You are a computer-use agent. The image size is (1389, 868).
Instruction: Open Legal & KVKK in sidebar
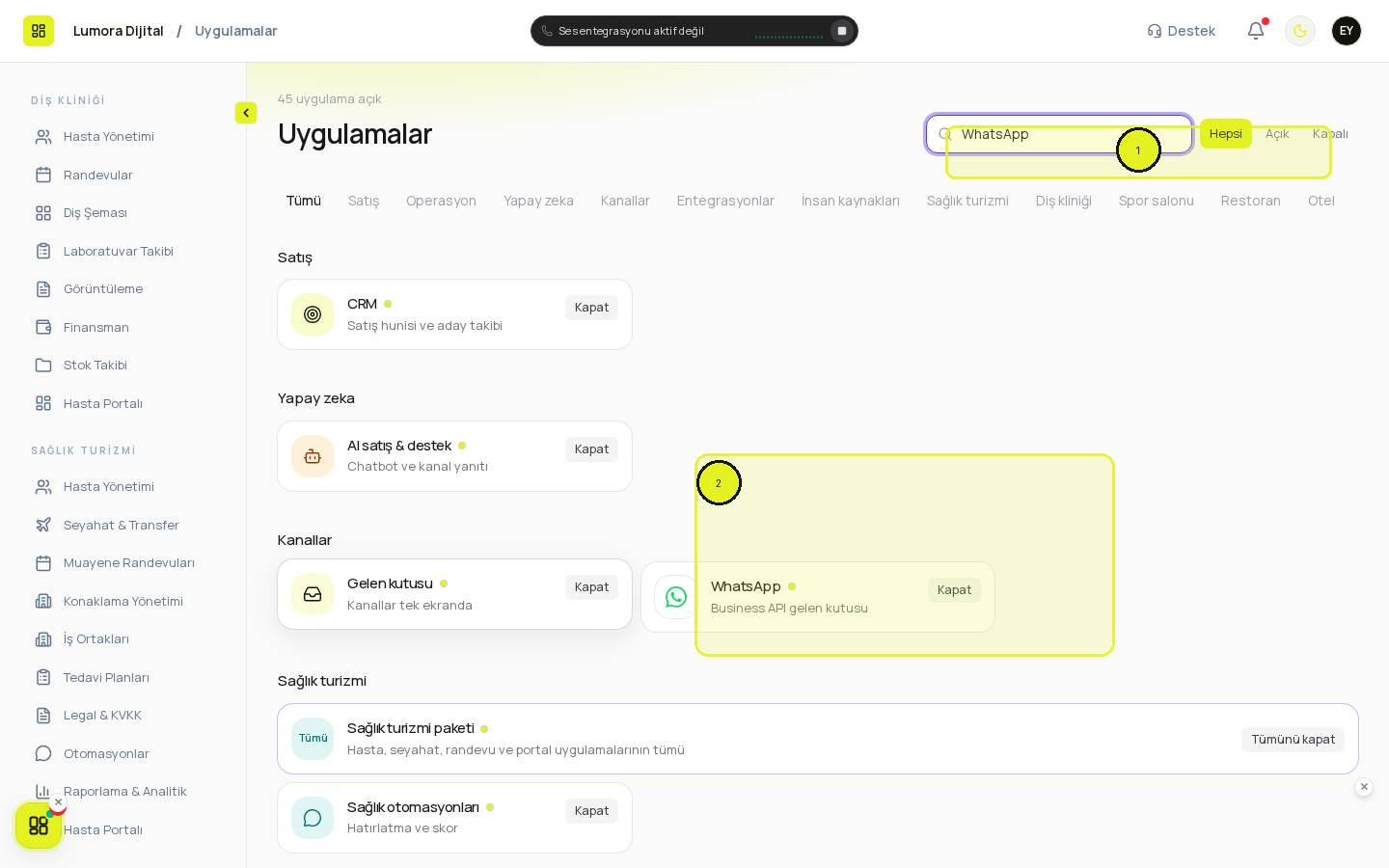pyautogui.click(x=123, y=716)
